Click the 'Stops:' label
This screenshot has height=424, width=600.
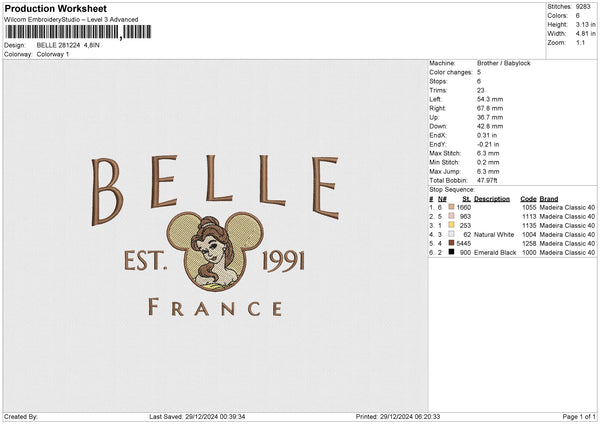[438, 81]
